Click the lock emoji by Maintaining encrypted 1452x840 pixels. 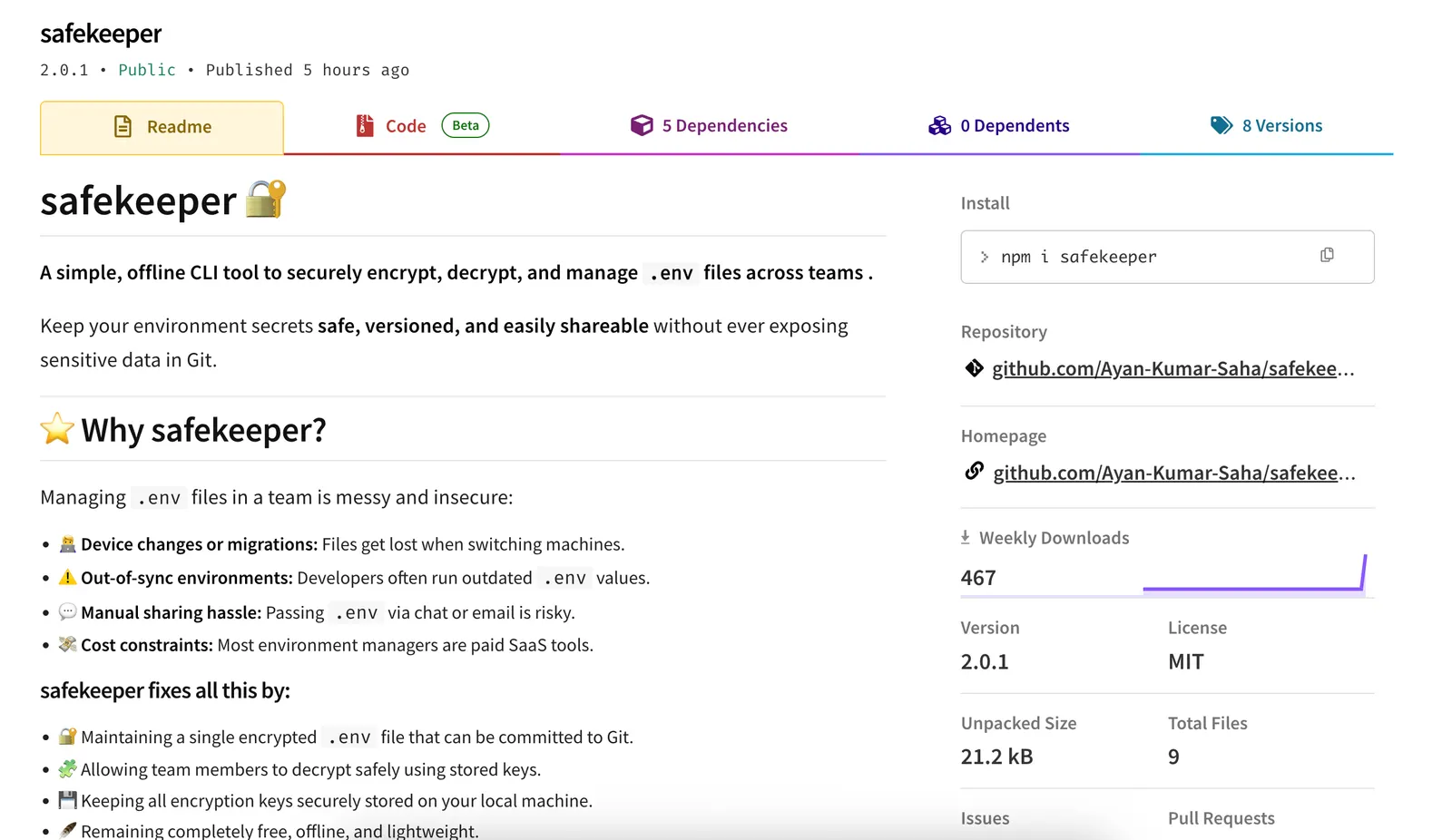point(68,736)
